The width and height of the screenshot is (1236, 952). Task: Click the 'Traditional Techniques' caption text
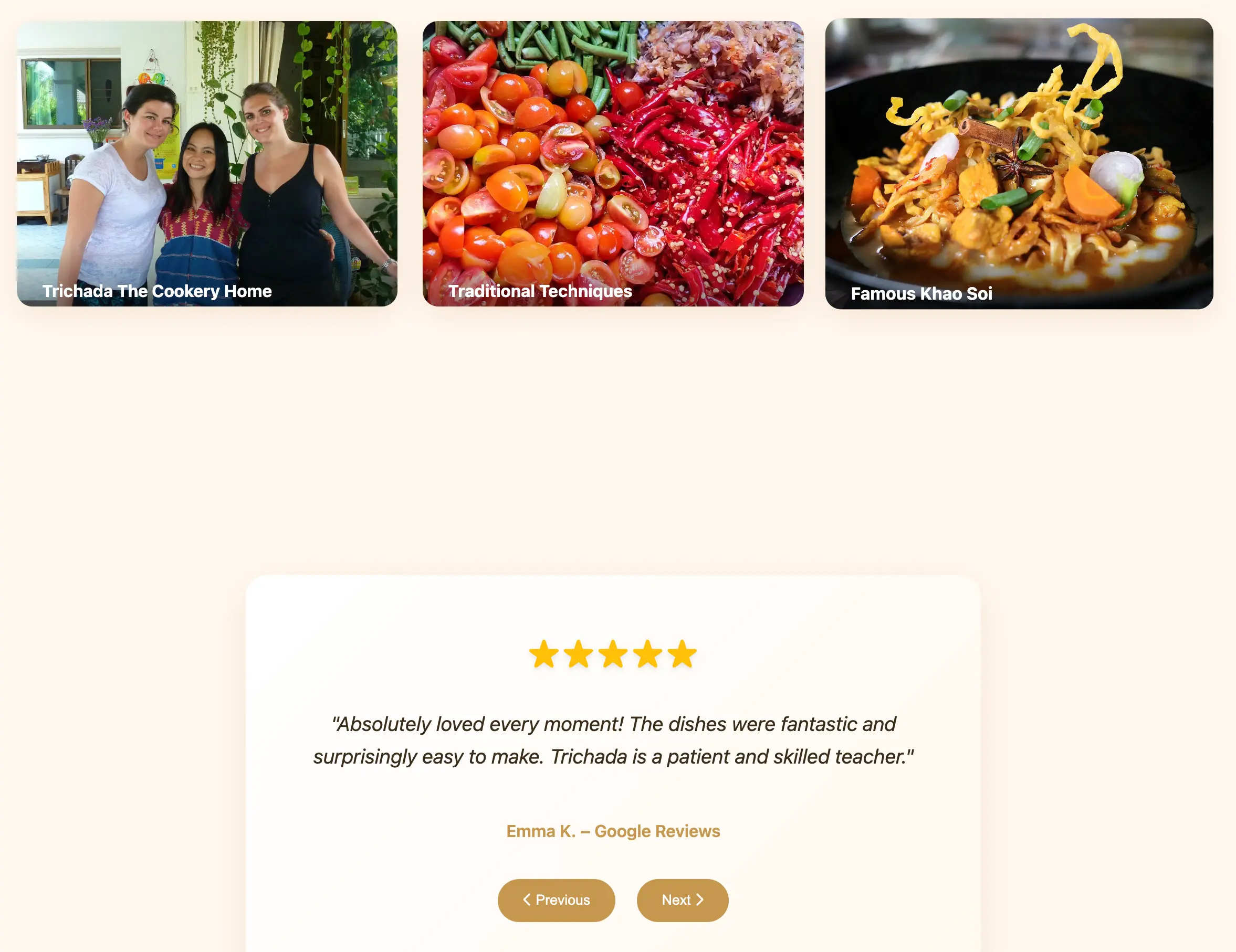tap(540, 291)
